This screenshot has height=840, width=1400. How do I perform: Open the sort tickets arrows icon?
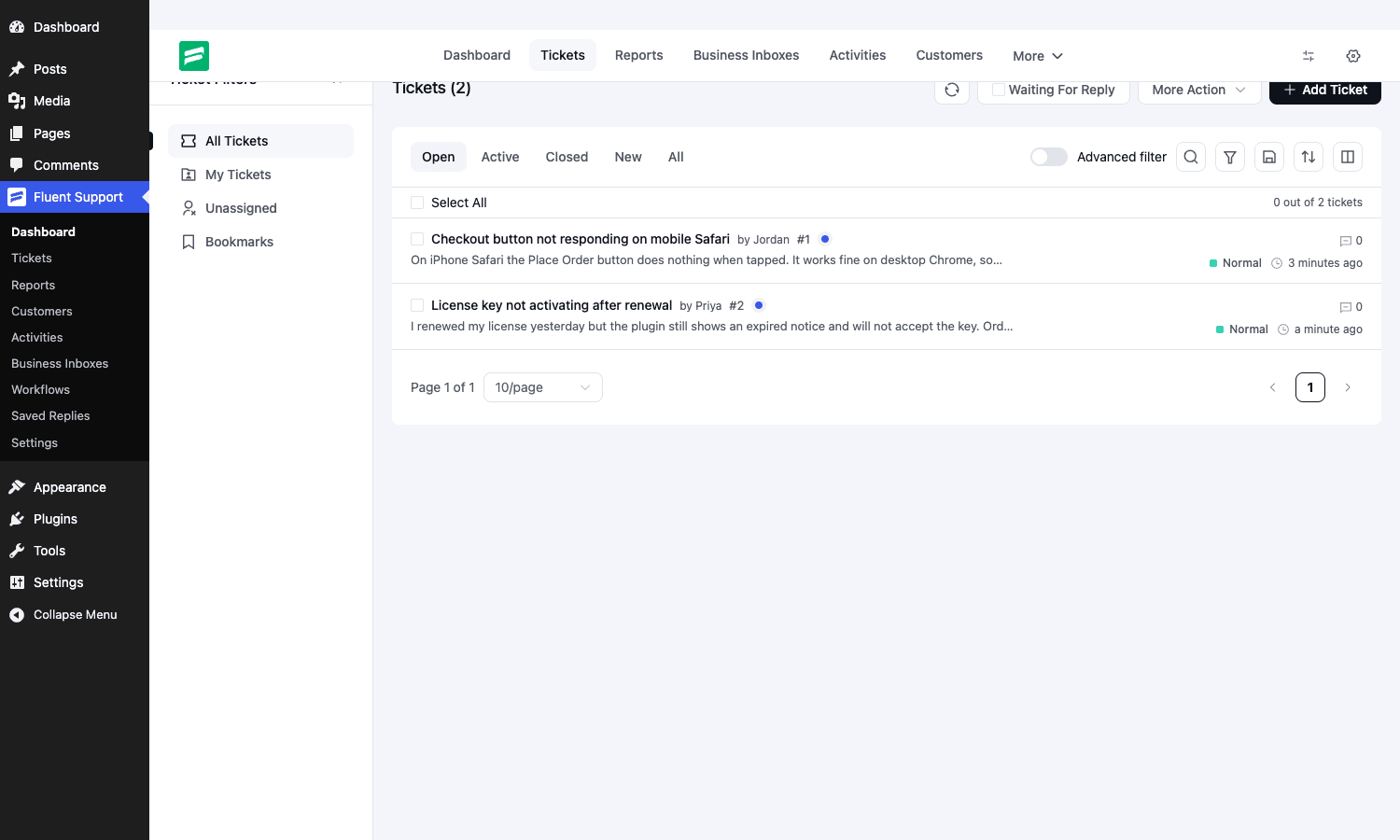tap(1309, 157)
